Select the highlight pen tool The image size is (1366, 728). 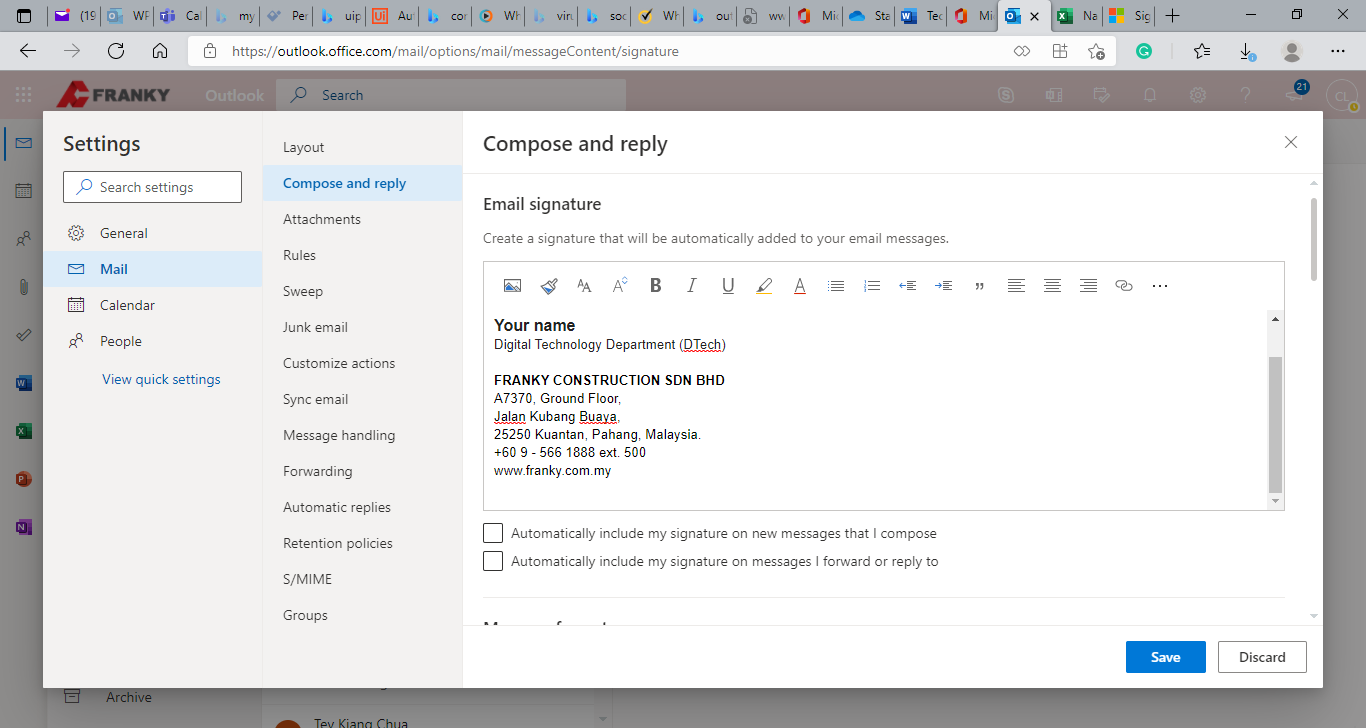point(764,286)
